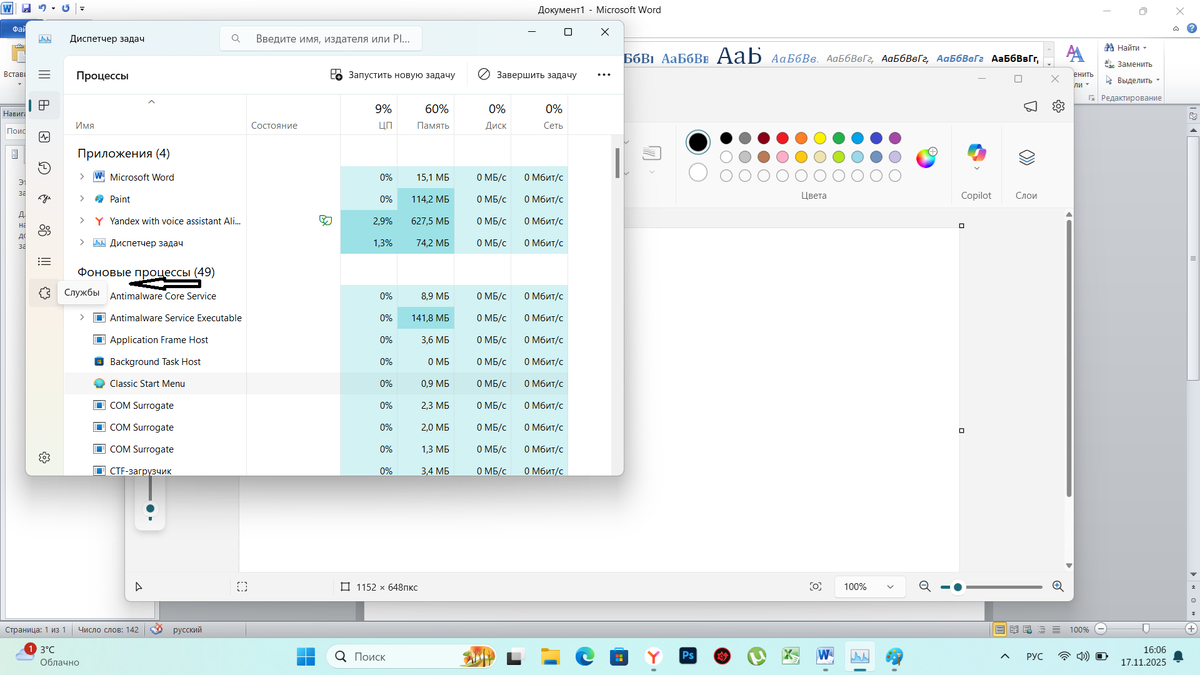1200x675 pixels.
Task: Sort processes by the Память column header
Action: click(x=425, y=115)
